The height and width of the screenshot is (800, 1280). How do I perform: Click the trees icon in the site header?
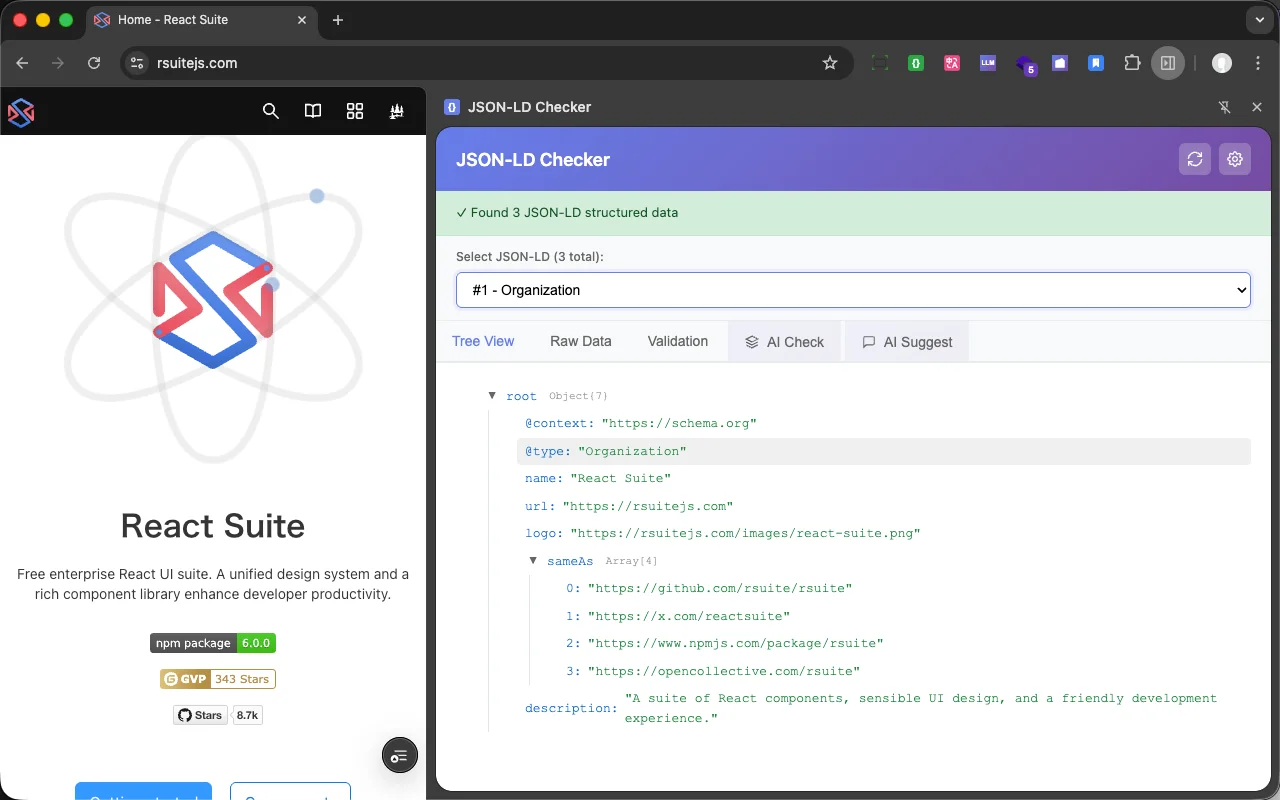397,111
